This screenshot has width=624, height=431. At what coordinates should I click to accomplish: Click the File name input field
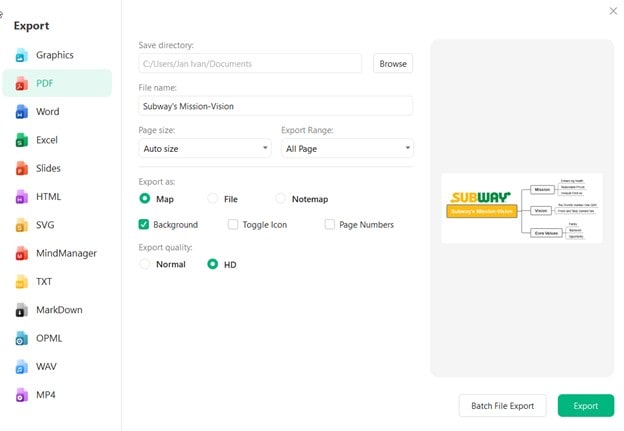tap(275, 106)
